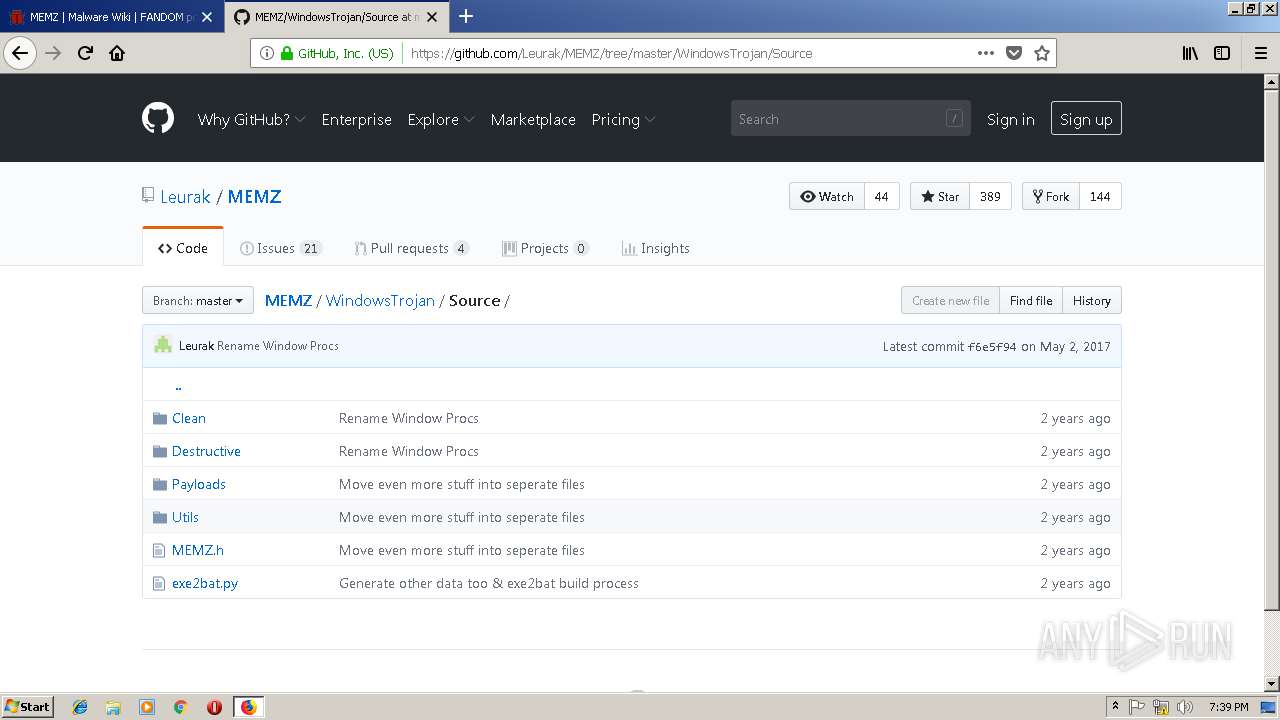Click the exe2bat.py file icon
The height and width of the screenshot is (720, 1280).
point(159,583)
